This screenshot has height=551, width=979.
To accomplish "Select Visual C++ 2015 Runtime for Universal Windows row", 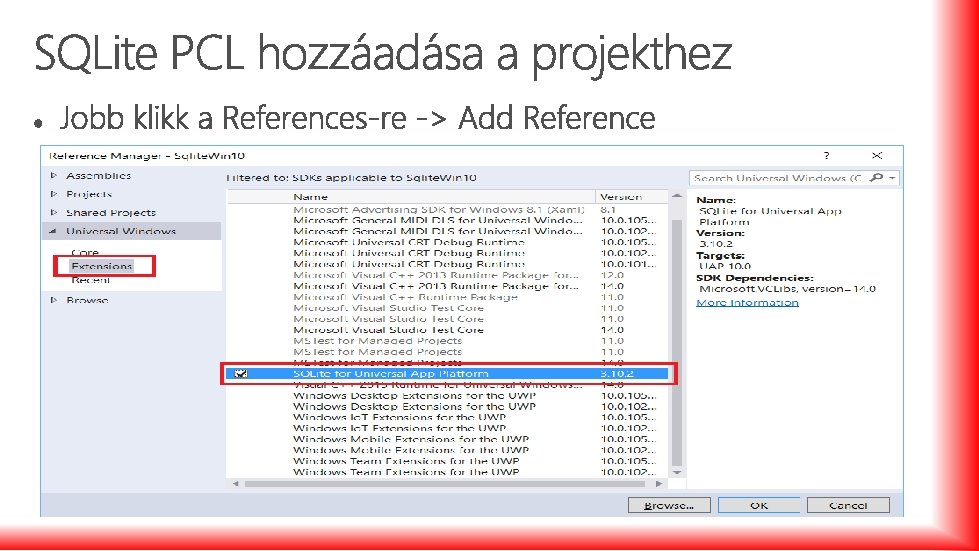I will (x=447, y=384).
